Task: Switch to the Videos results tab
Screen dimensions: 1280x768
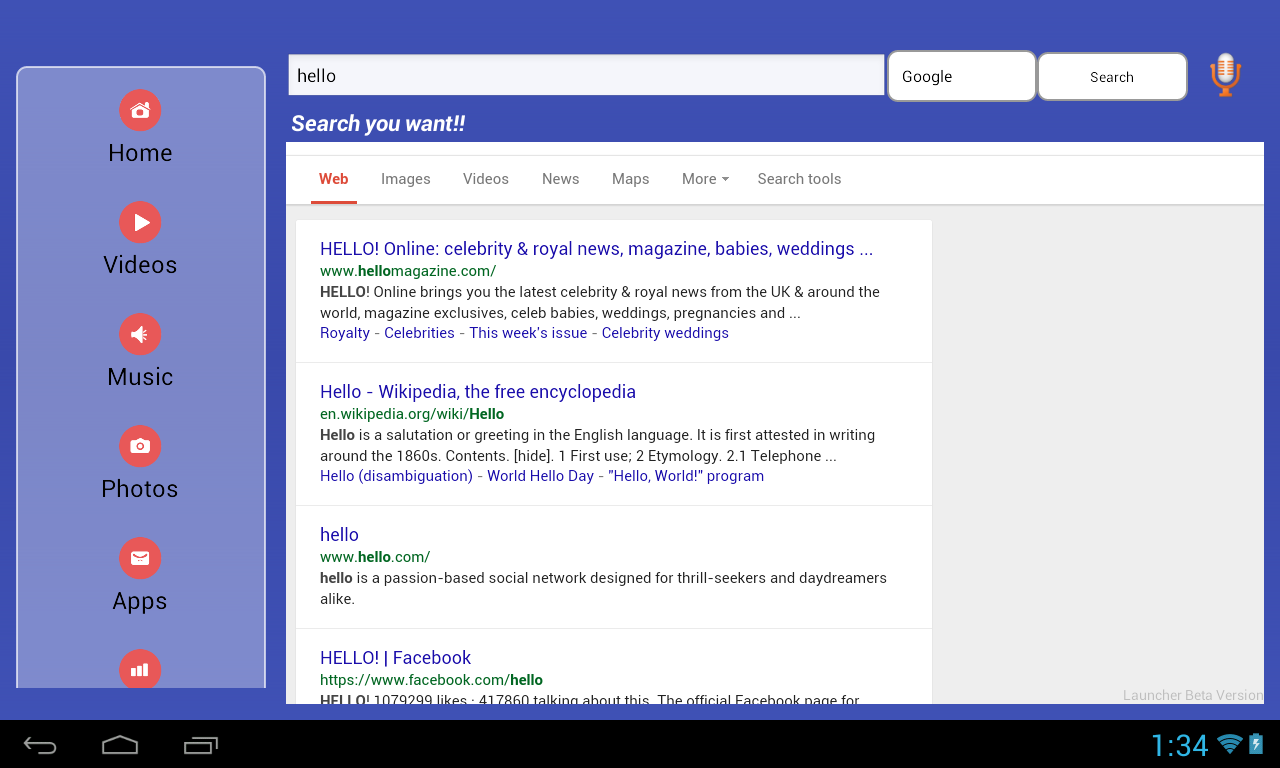Action: [x=486, y=179]
